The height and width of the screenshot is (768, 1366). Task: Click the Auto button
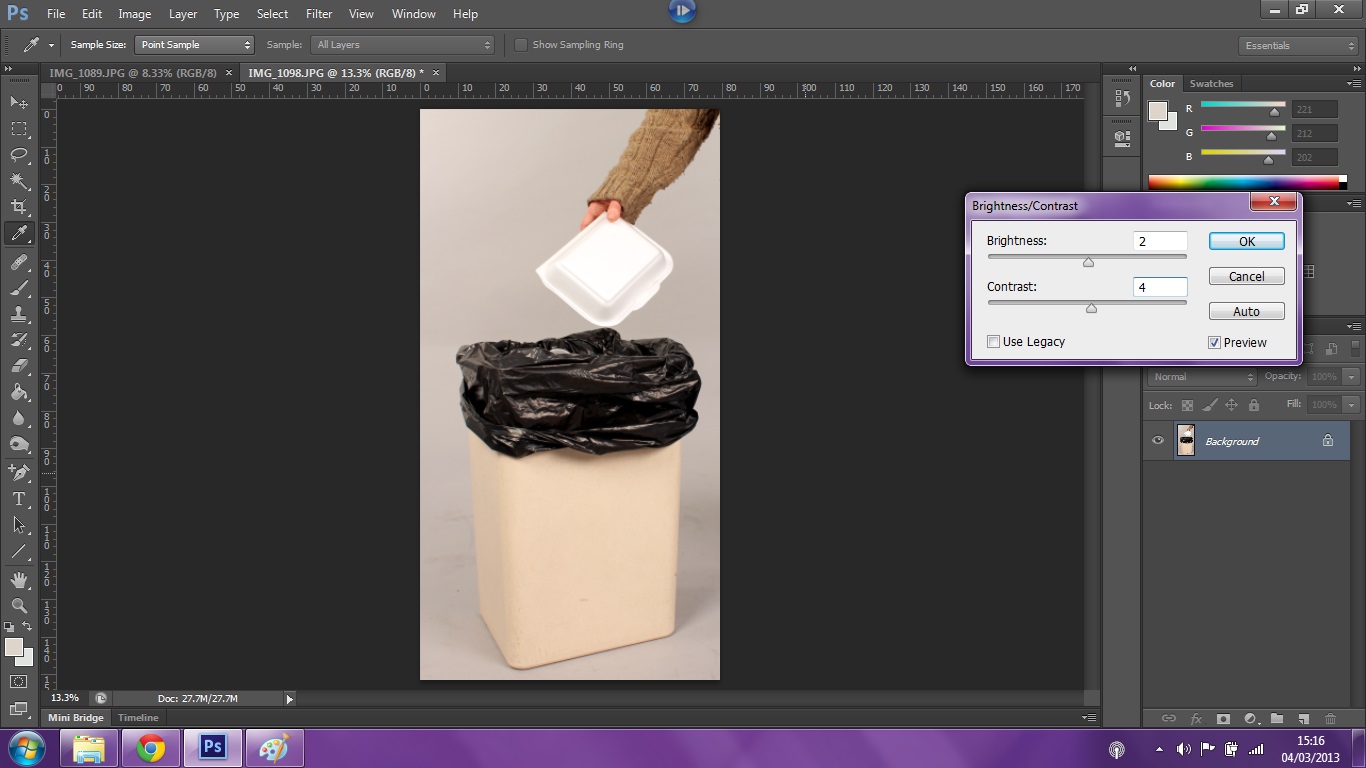(x=1246, y=312)
